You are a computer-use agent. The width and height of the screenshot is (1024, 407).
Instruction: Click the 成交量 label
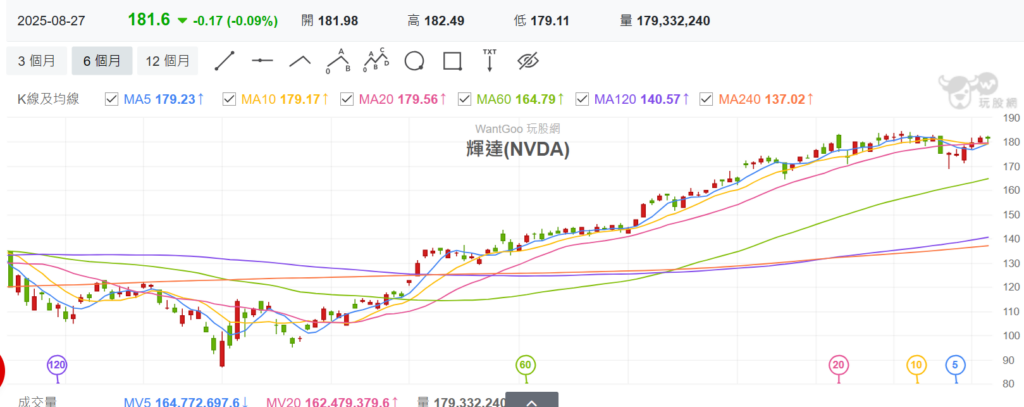tap(37, 401)
